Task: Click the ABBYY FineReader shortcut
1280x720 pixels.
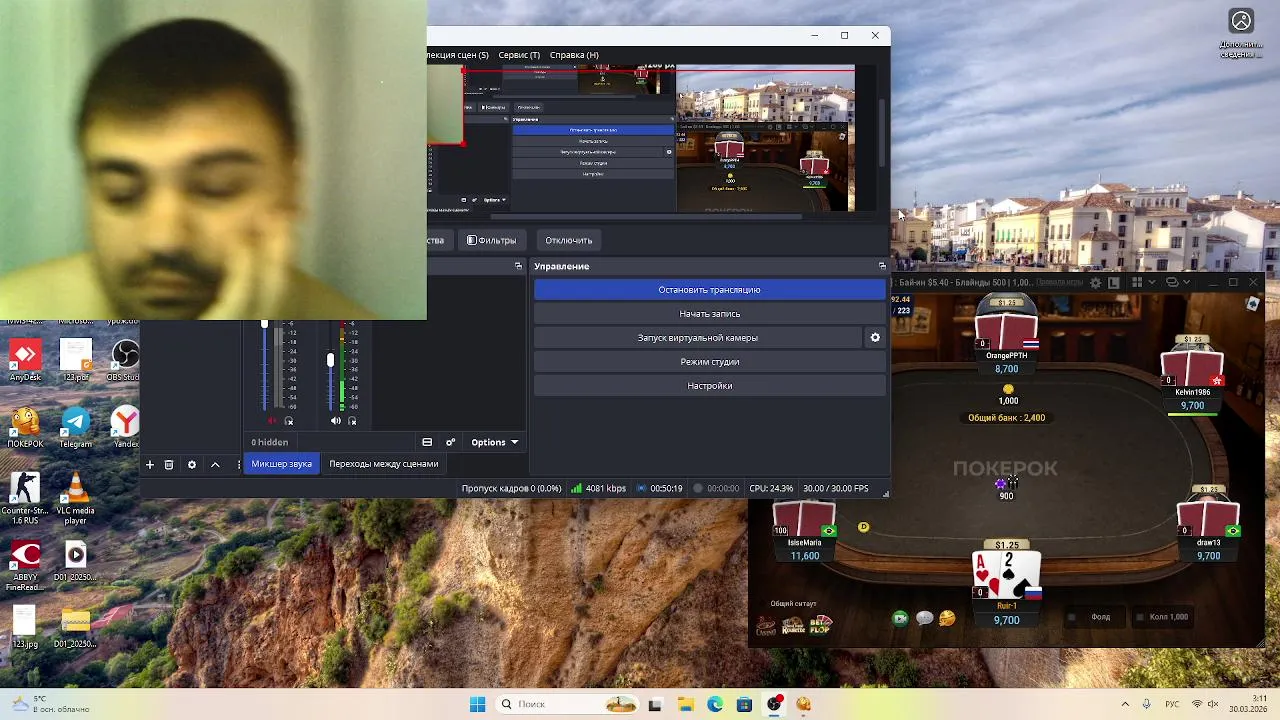Action: 25,566
